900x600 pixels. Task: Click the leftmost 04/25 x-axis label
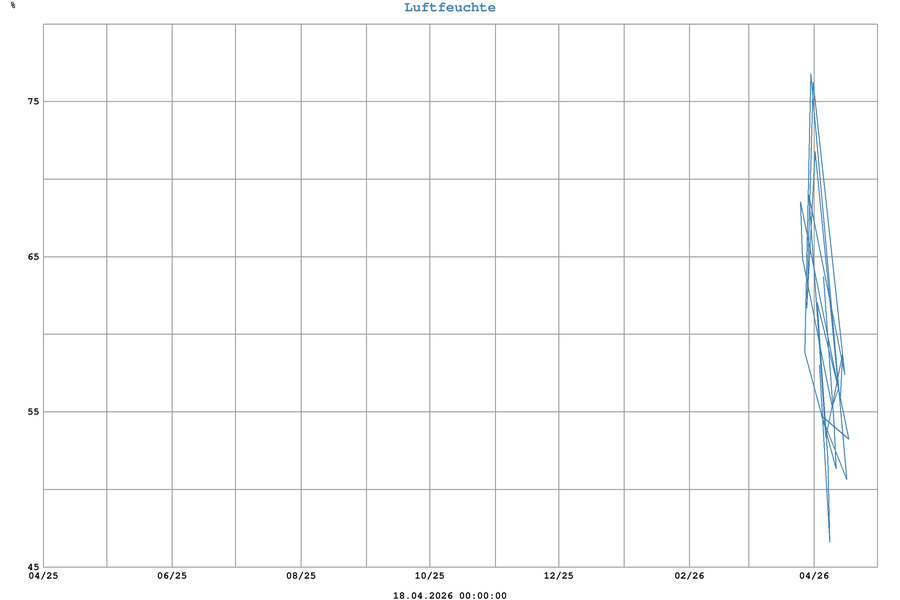[43, 576]
